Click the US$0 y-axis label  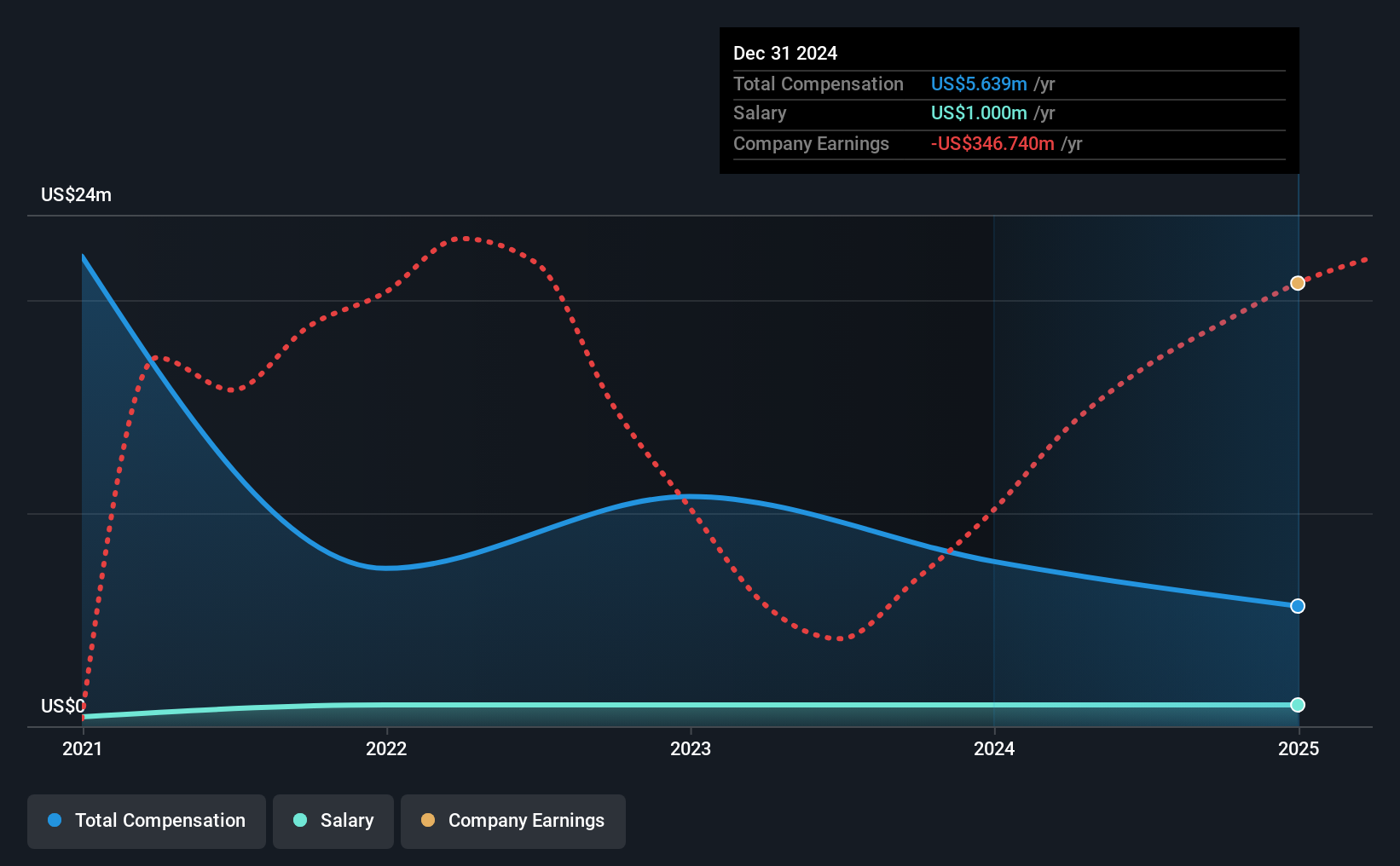[x=63, y=706]
